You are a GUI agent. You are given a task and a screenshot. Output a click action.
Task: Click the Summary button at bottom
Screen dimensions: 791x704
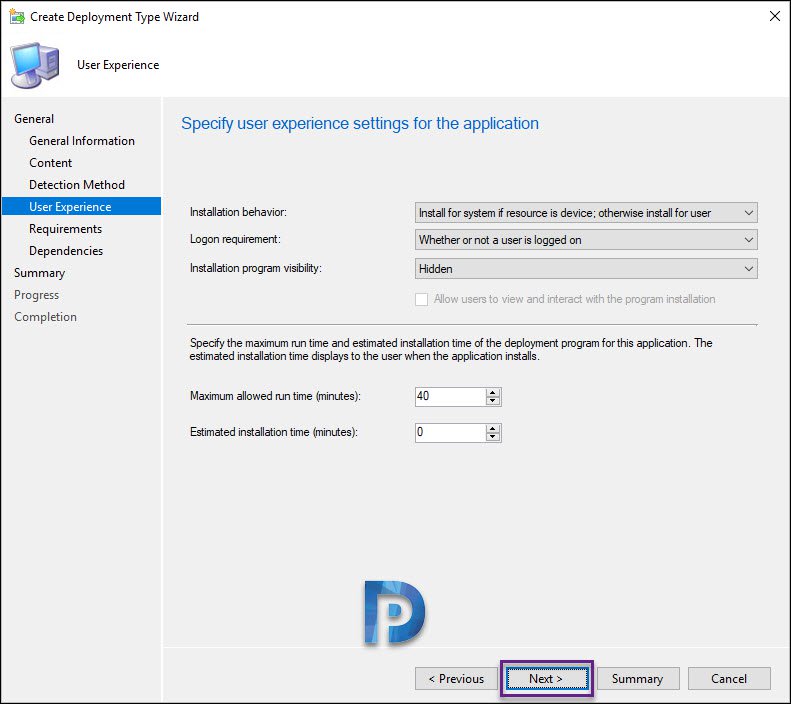[x=638, y=679]
